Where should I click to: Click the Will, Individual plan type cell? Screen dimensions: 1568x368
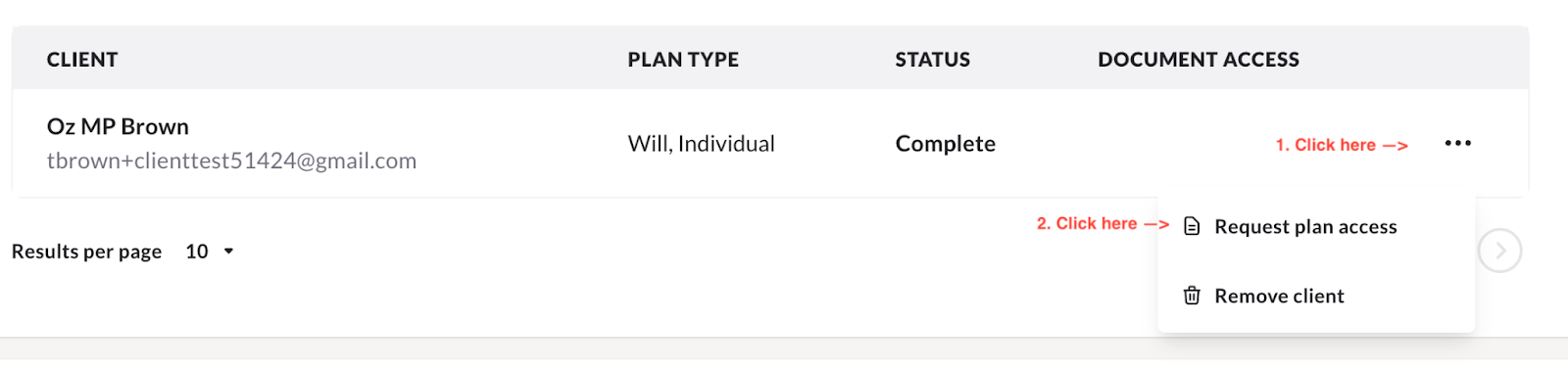701,144
